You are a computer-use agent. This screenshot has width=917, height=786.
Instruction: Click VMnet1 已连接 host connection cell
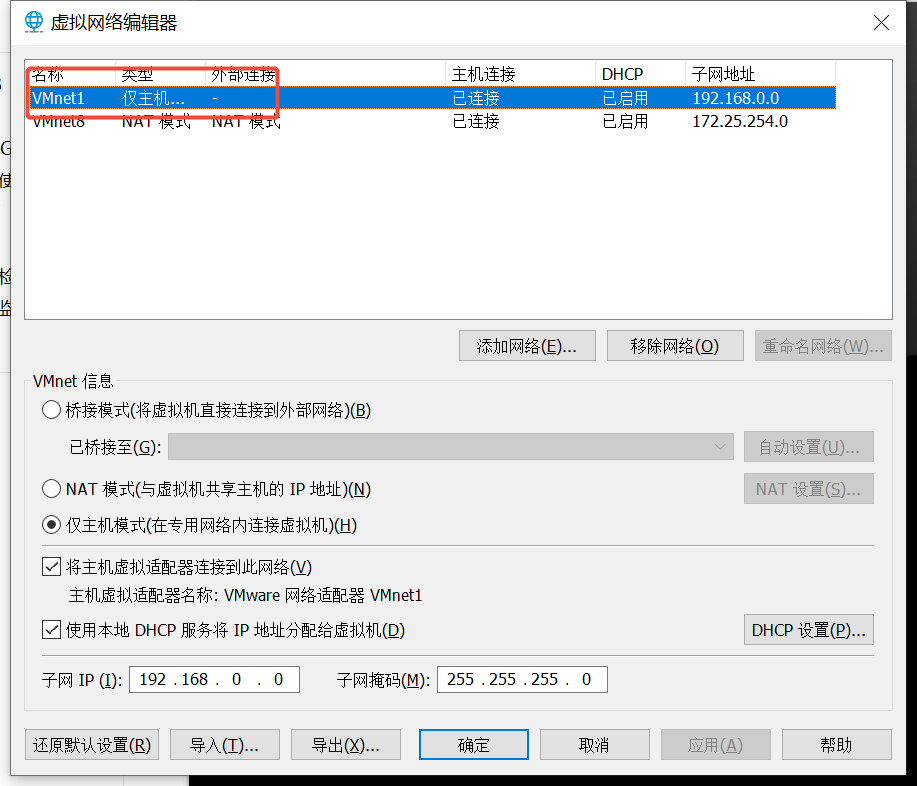[475, 98]
